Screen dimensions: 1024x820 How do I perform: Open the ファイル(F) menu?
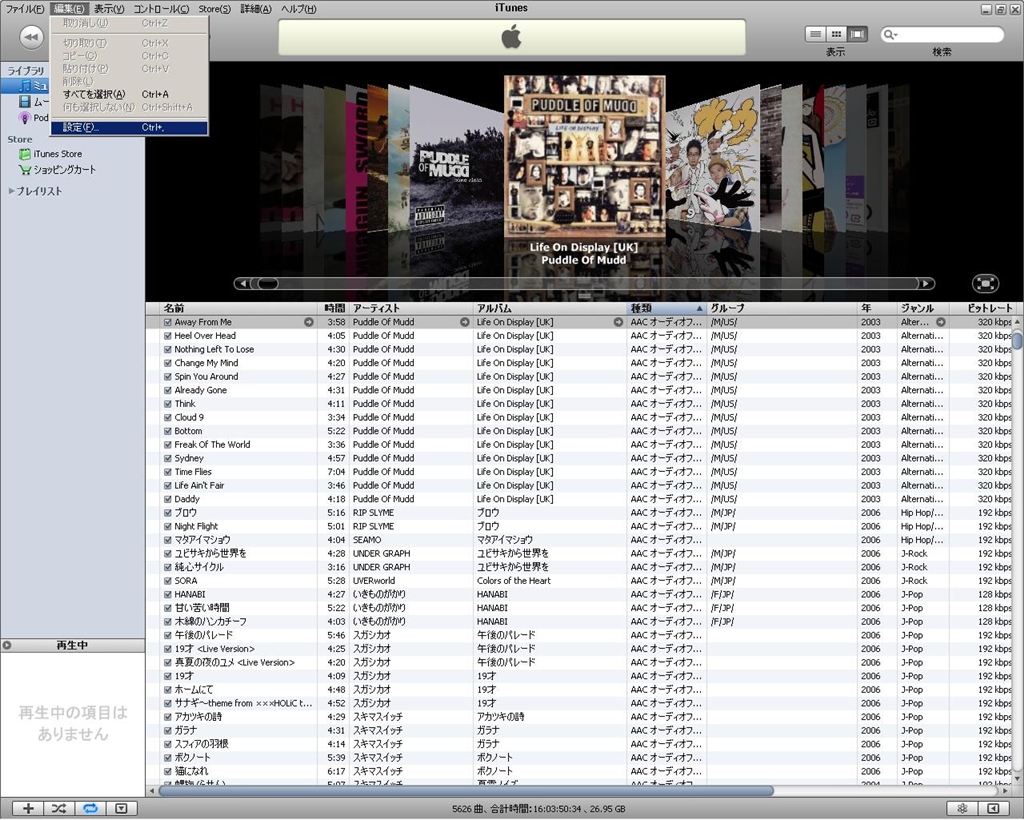pos(25,8)
